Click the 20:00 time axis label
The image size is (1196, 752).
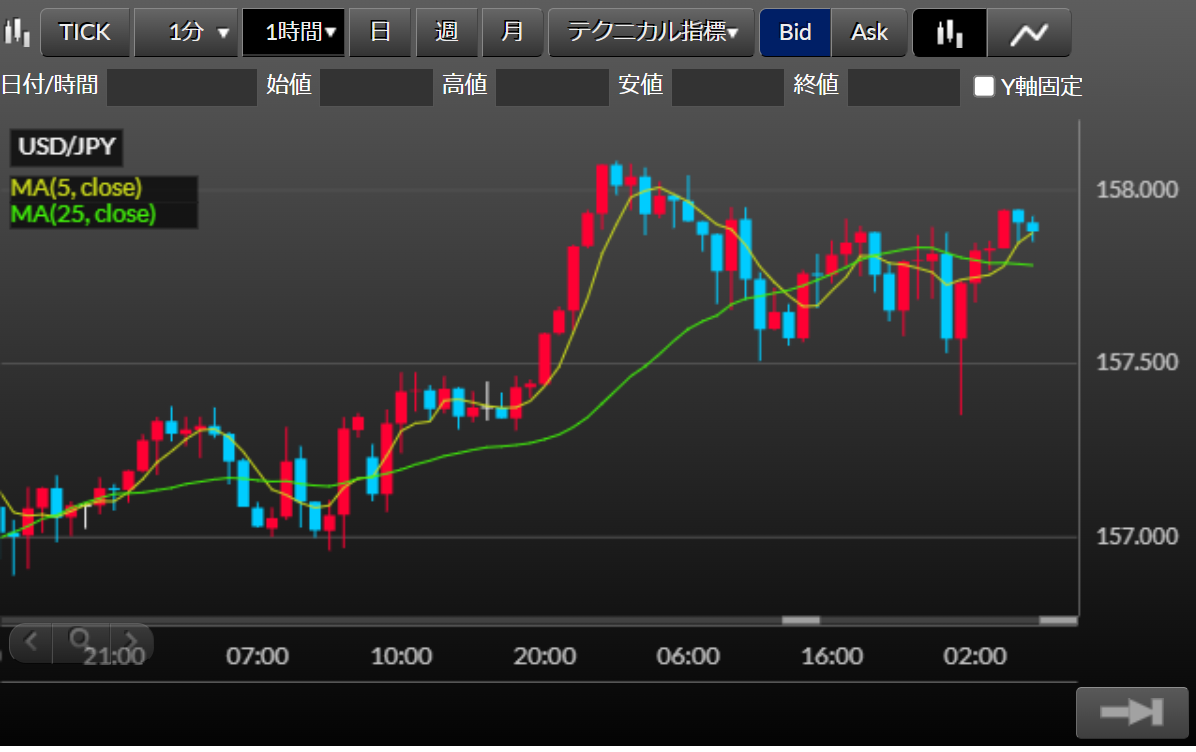[x=545, y=656]
